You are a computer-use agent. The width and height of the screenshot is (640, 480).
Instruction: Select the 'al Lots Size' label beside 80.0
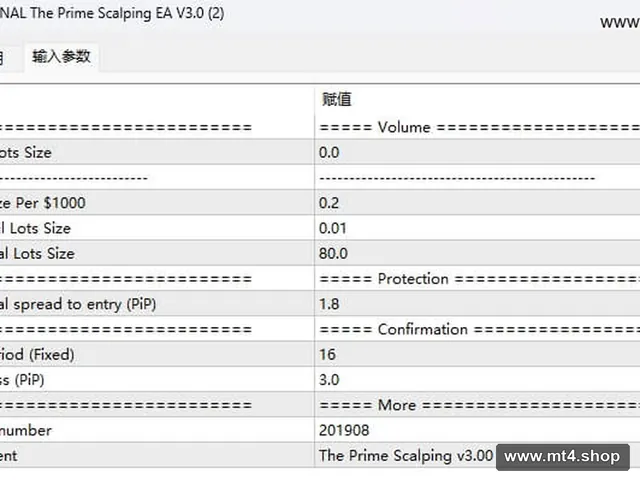tap(37, 254)
